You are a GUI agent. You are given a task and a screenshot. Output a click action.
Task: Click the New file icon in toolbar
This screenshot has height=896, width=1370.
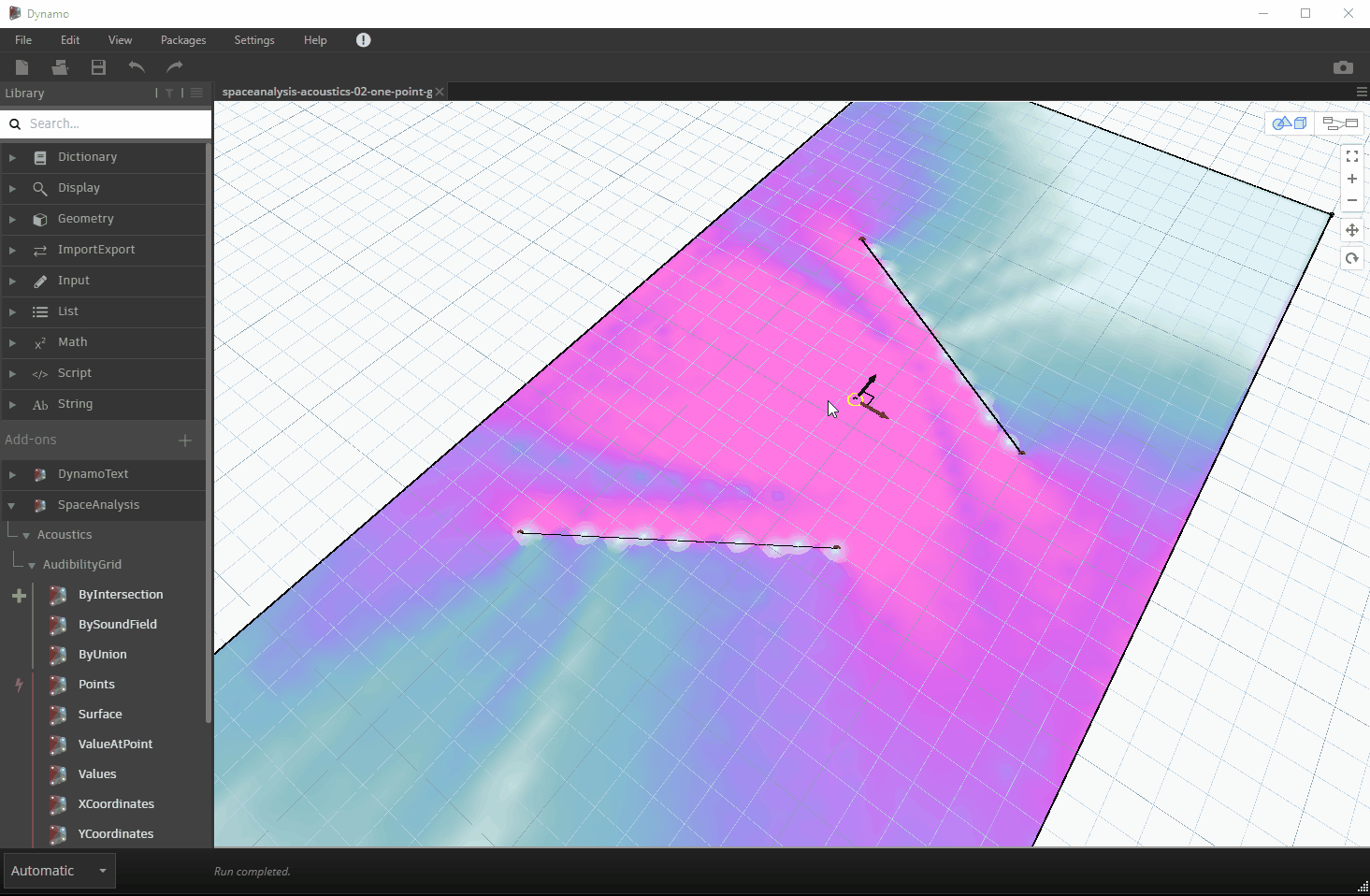[x=22, y=67]
